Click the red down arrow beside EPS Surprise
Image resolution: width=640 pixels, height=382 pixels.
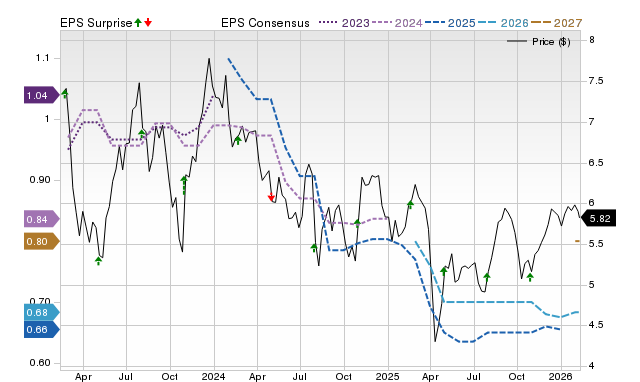click(148, 23)
